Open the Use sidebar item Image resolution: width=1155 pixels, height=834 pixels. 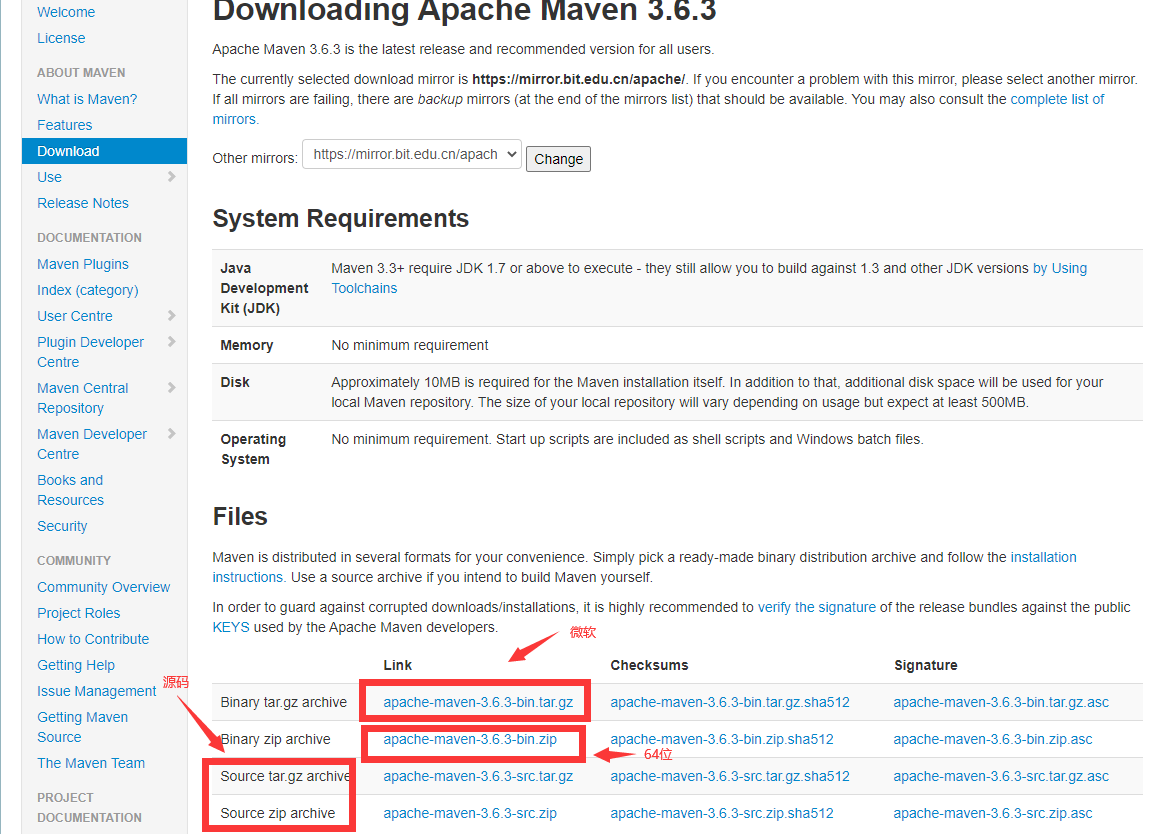tap(49, 178)
